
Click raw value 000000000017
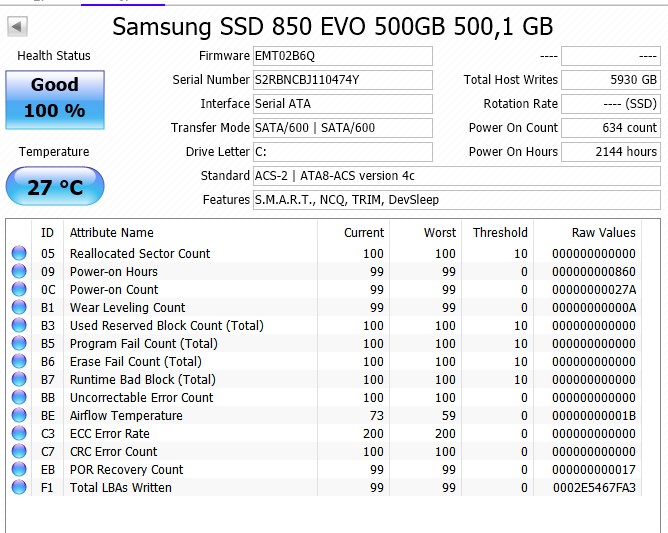click(x=594, y=470)
